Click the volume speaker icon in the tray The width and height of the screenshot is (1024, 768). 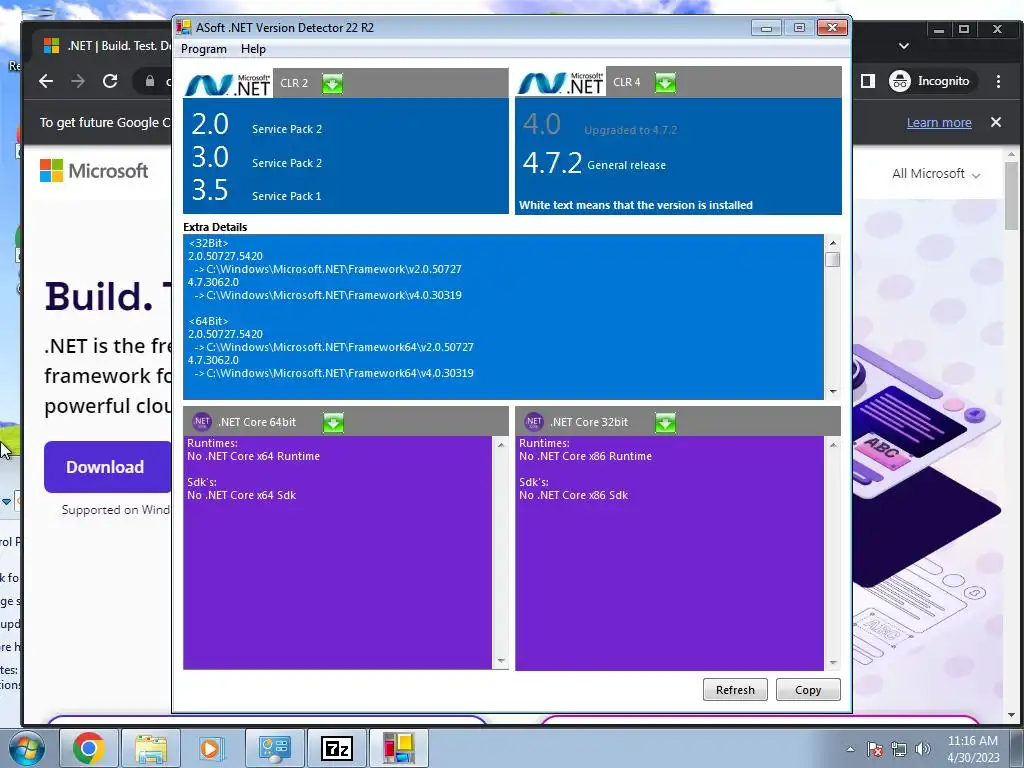pyautogui.click(x=923, y=749)
